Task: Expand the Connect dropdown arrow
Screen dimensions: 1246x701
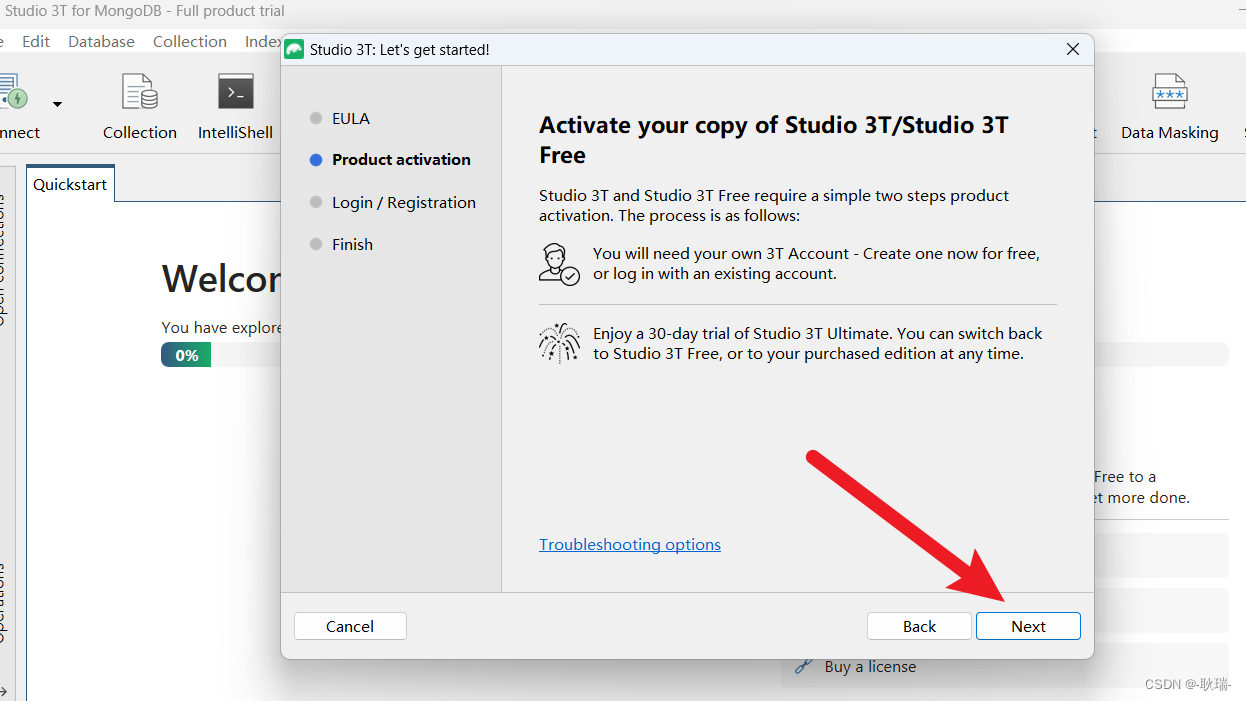Action: coord(57,104)
